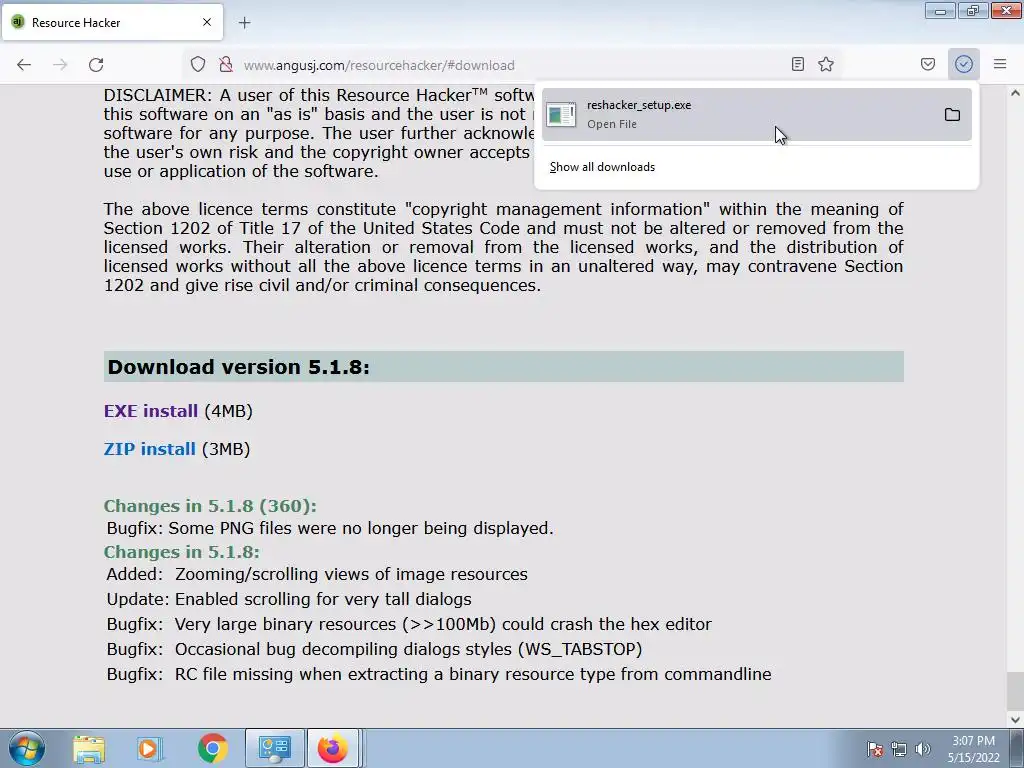Click the reshacker_setup.exe file icon
This screenshot has width=1024, height=768.
tap(561, 115)
